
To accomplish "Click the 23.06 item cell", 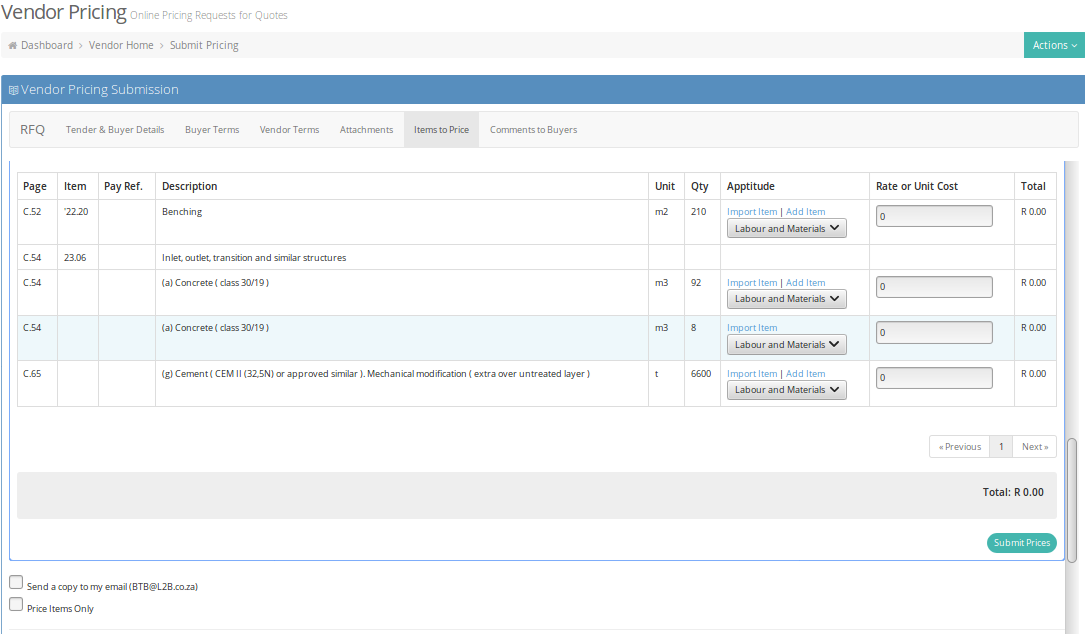I will [x=78, y=257].
